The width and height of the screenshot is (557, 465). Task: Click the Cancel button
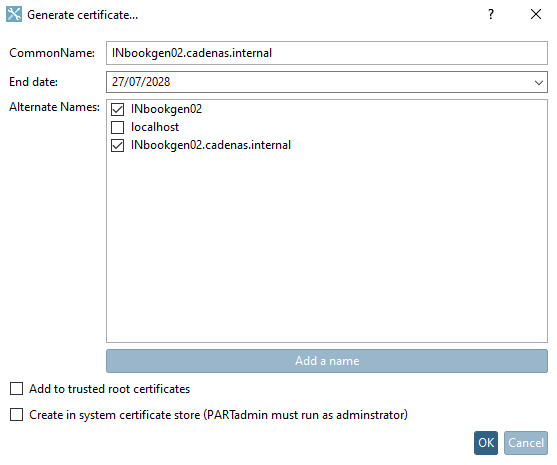click(526, 443)
